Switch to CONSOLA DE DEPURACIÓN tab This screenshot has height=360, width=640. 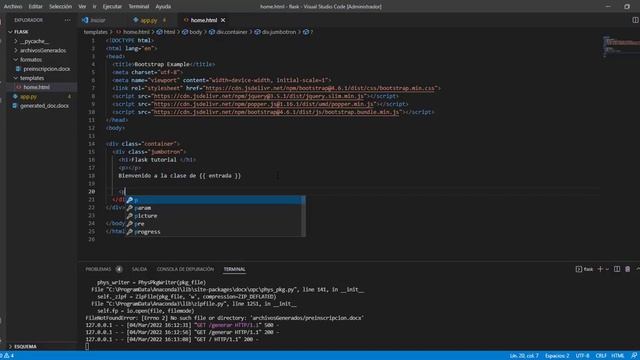pos(185,269)
